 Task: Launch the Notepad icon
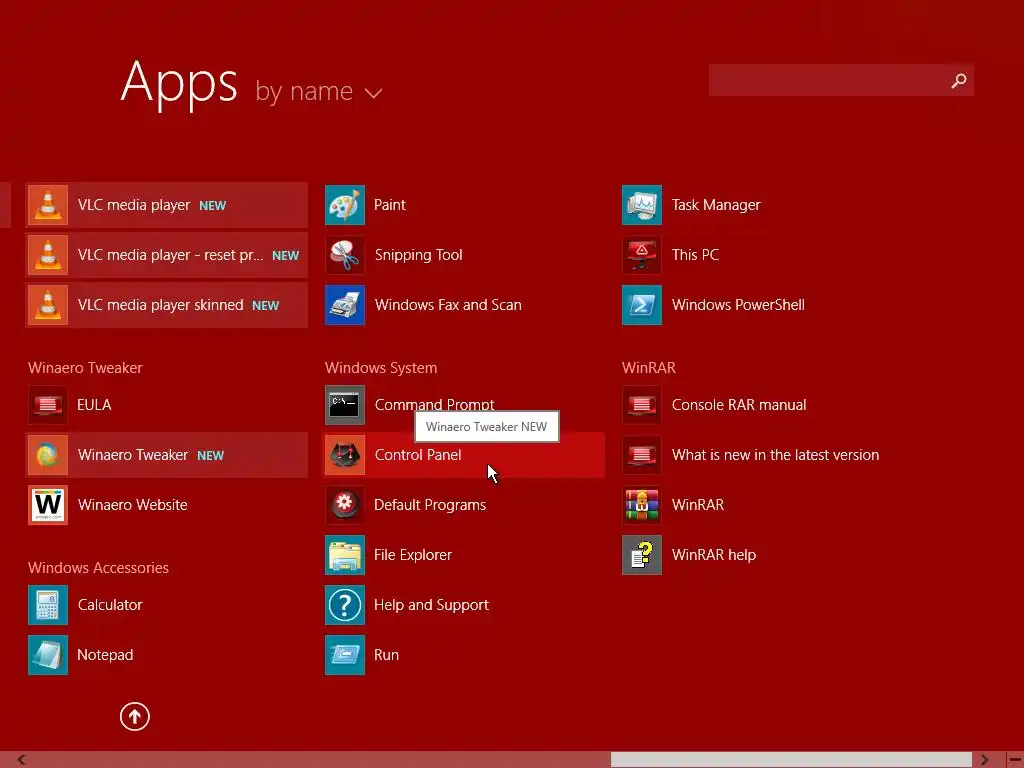click(48, 655)
